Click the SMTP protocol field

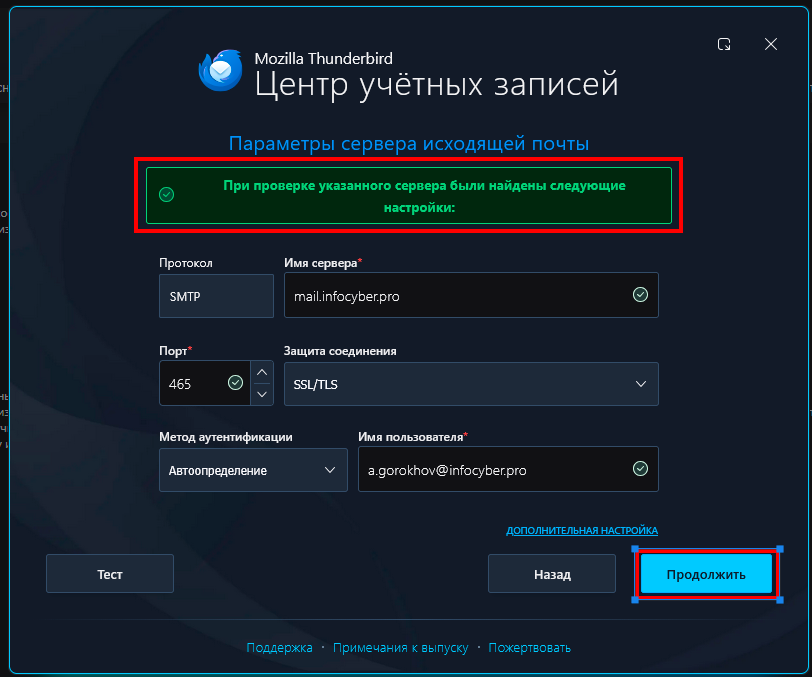point(216,296)
